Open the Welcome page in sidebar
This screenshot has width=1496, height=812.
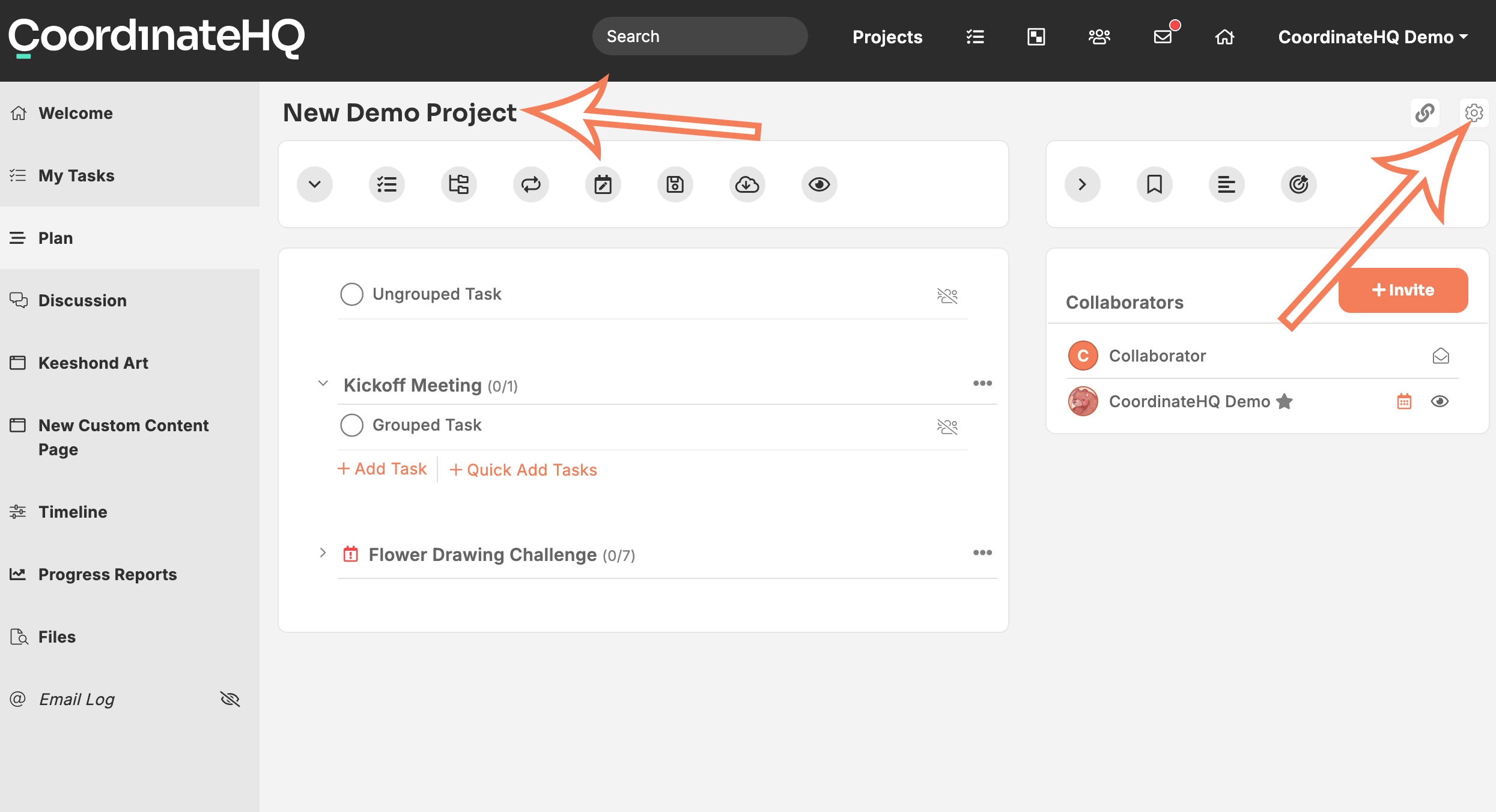click(130, 113)
